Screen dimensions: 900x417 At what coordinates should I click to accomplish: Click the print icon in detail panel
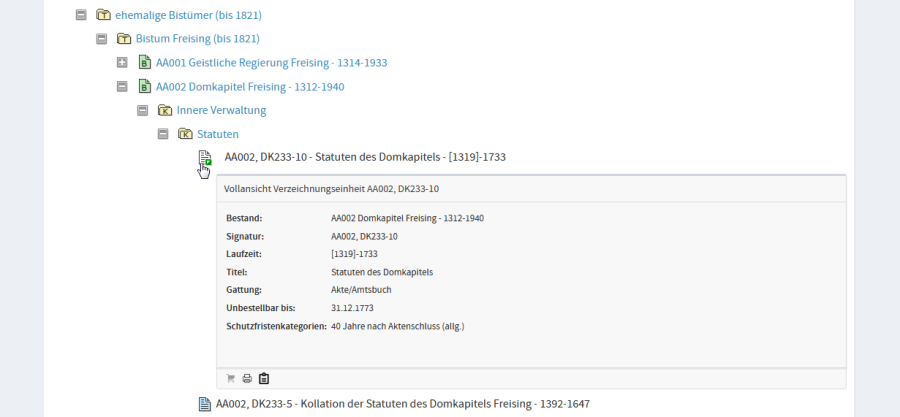(x=247, y=378)
